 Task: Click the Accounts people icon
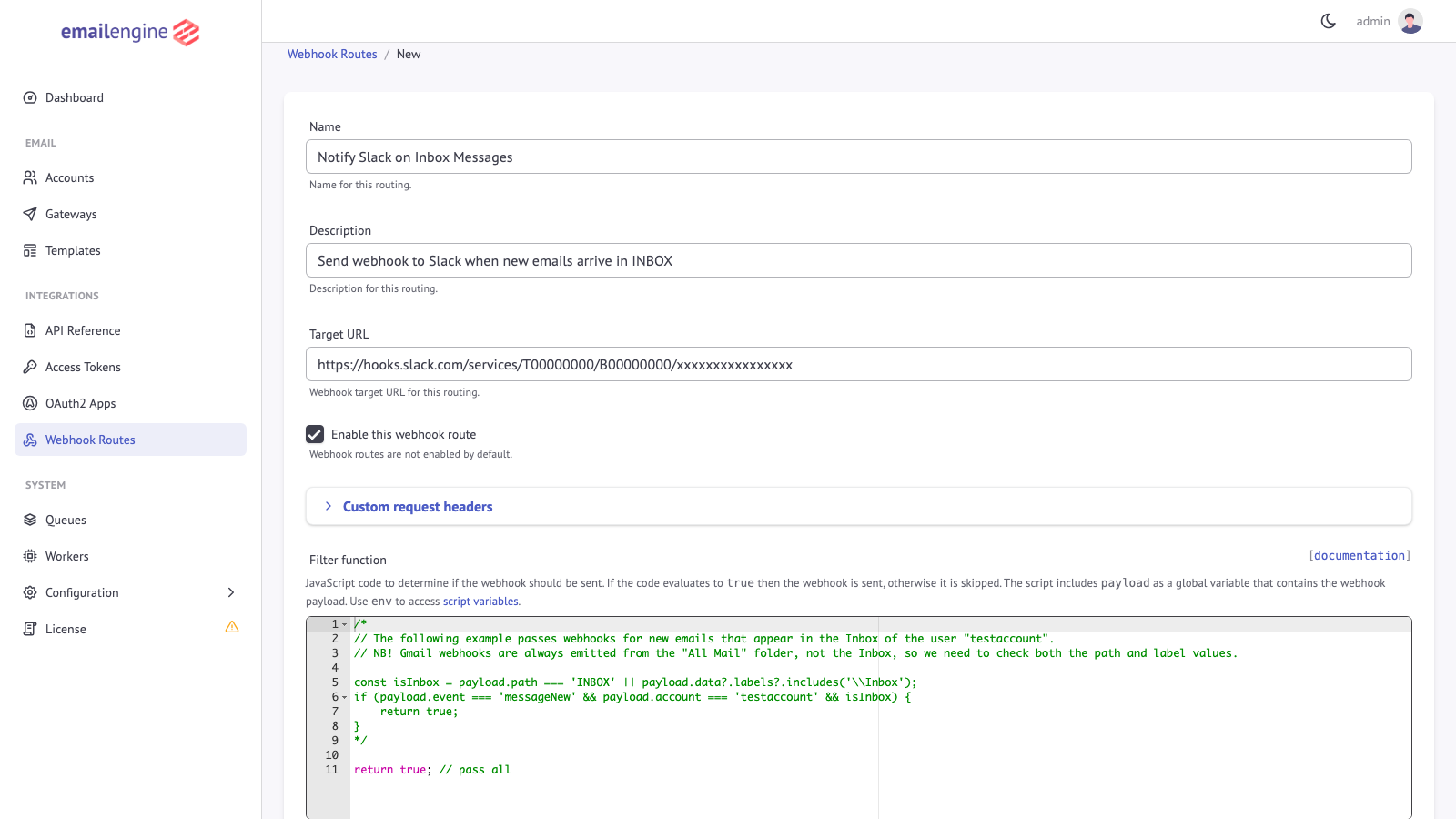tap(30, 177)
